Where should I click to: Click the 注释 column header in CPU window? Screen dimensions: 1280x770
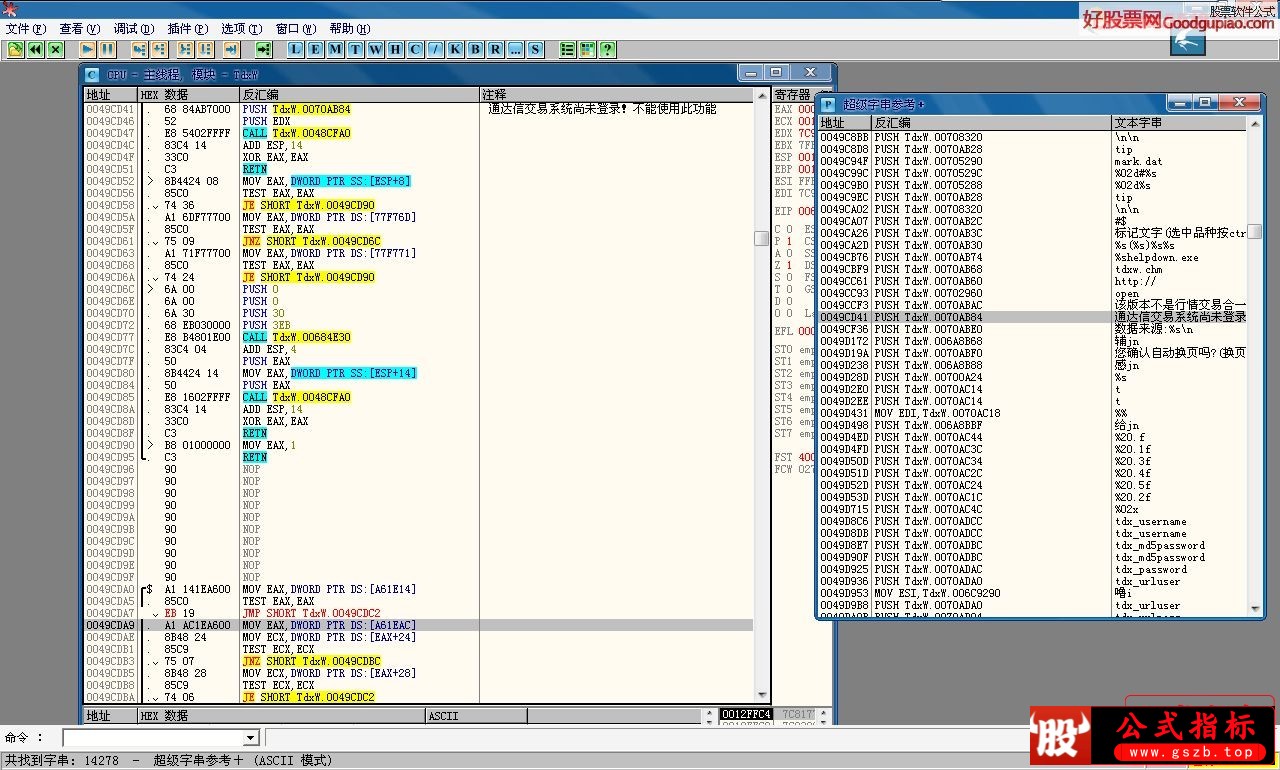[x=616, y=95]
